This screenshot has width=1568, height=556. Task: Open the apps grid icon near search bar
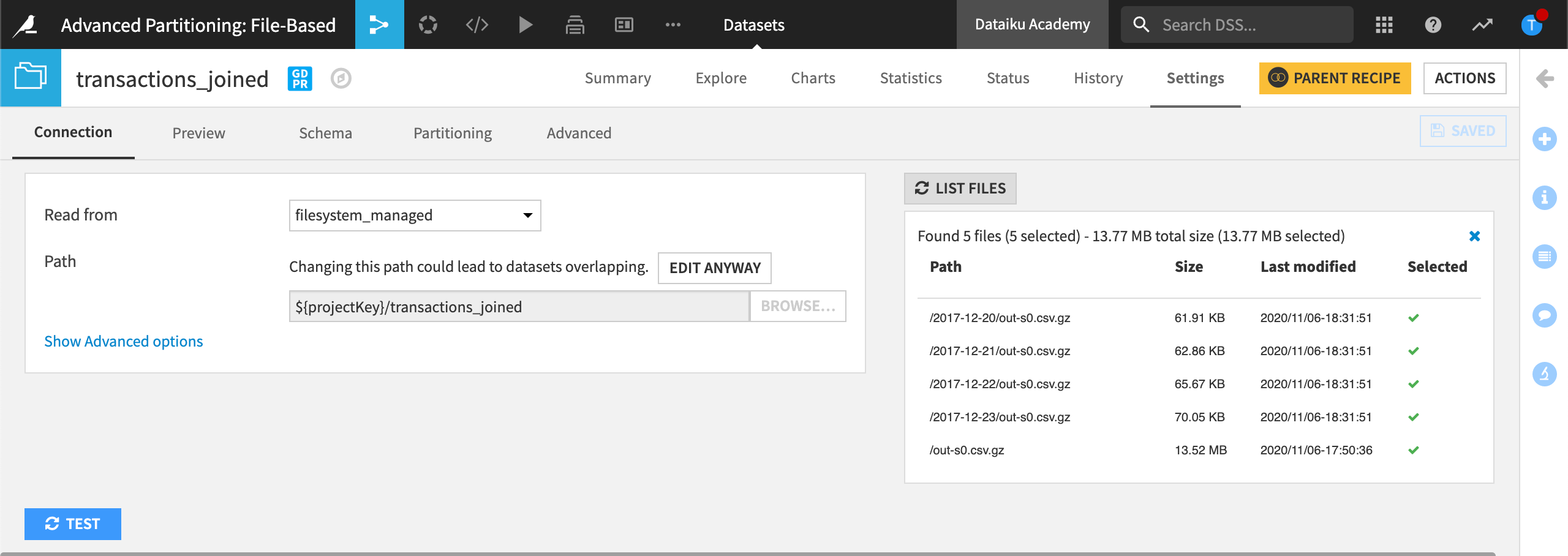pyautogui.click(x=1384, y=24)
